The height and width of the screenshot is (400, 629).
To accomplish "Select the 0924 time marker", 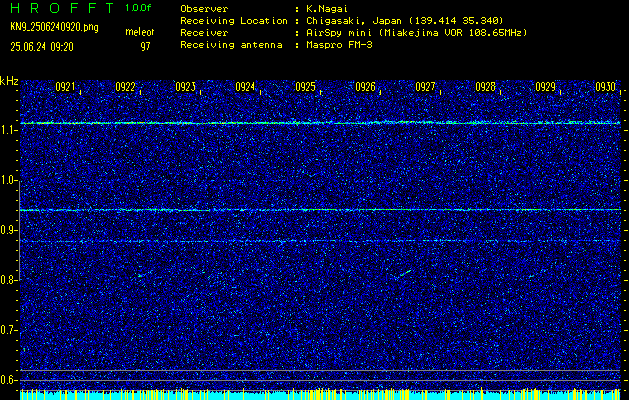I will coord(245,87).
